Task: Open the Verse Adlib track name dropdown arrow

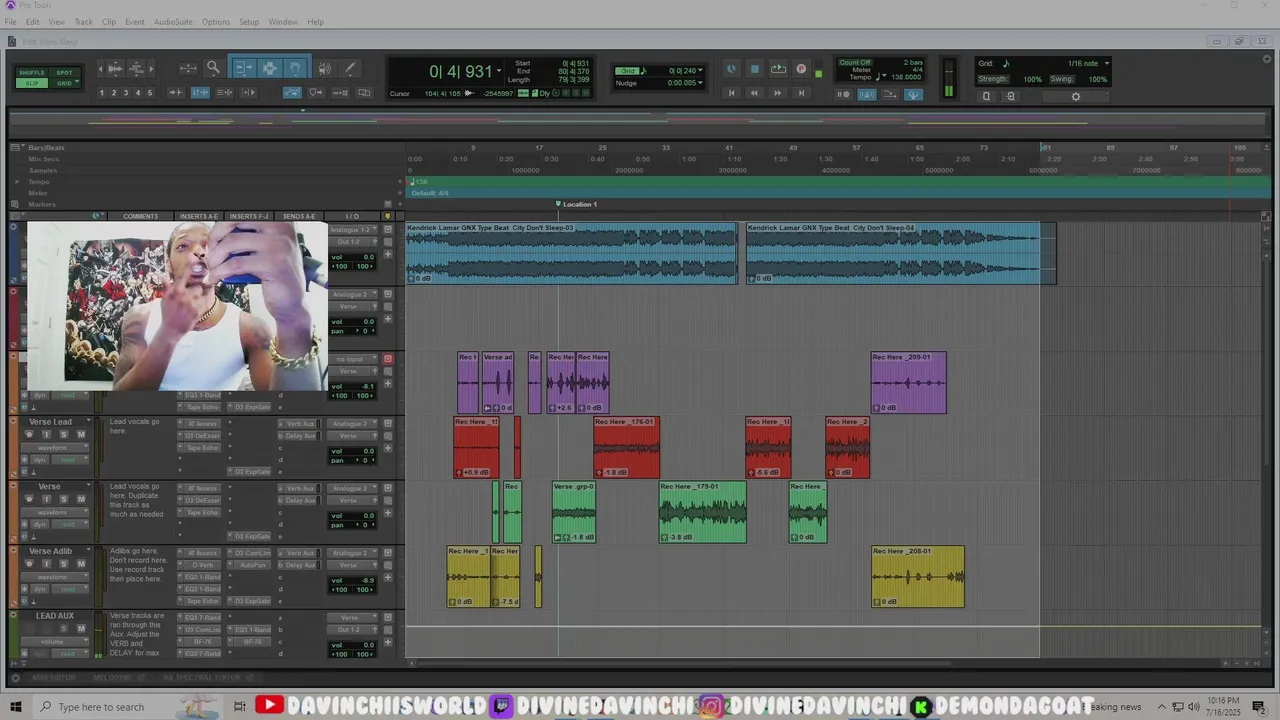Action: coord(88,551)
